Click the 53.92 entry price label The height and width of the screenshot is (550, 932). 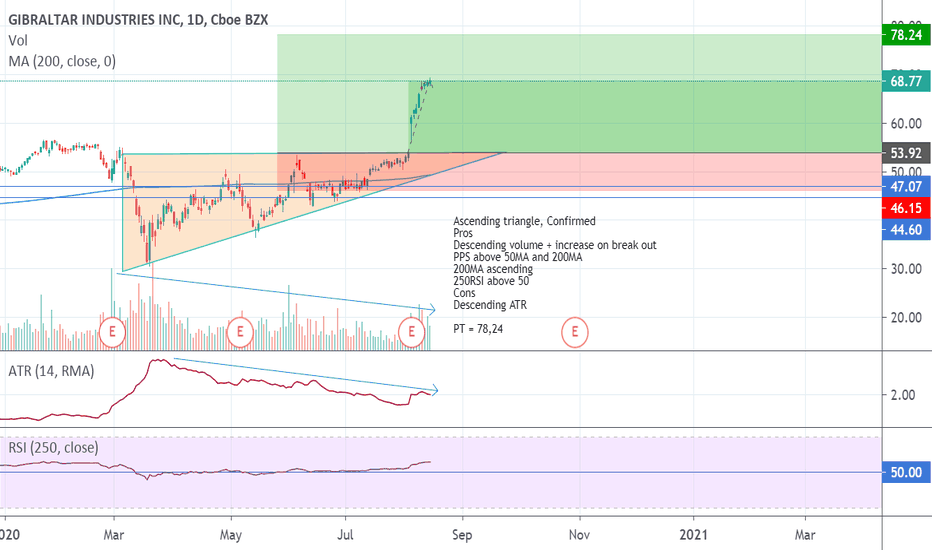point(906,153)
